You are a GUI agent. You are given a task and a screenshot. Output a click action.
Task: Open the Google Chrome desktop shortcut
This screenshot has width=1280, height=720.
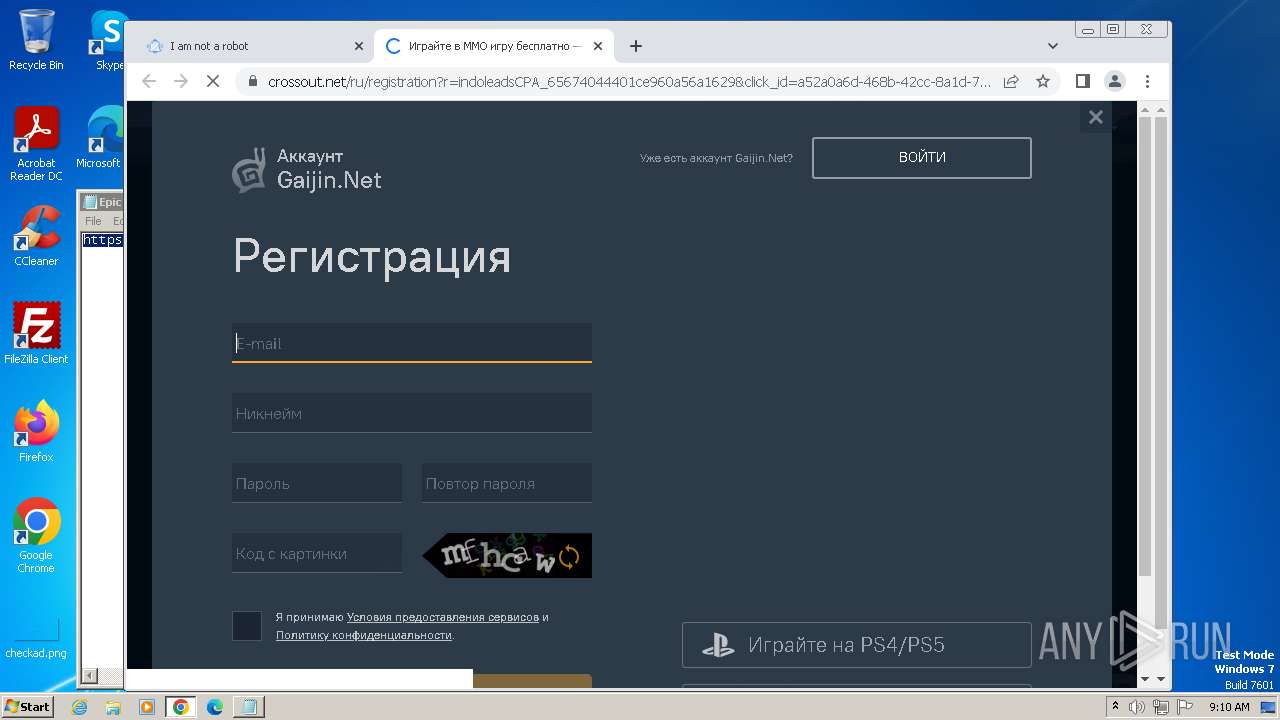tap(36, 536)
